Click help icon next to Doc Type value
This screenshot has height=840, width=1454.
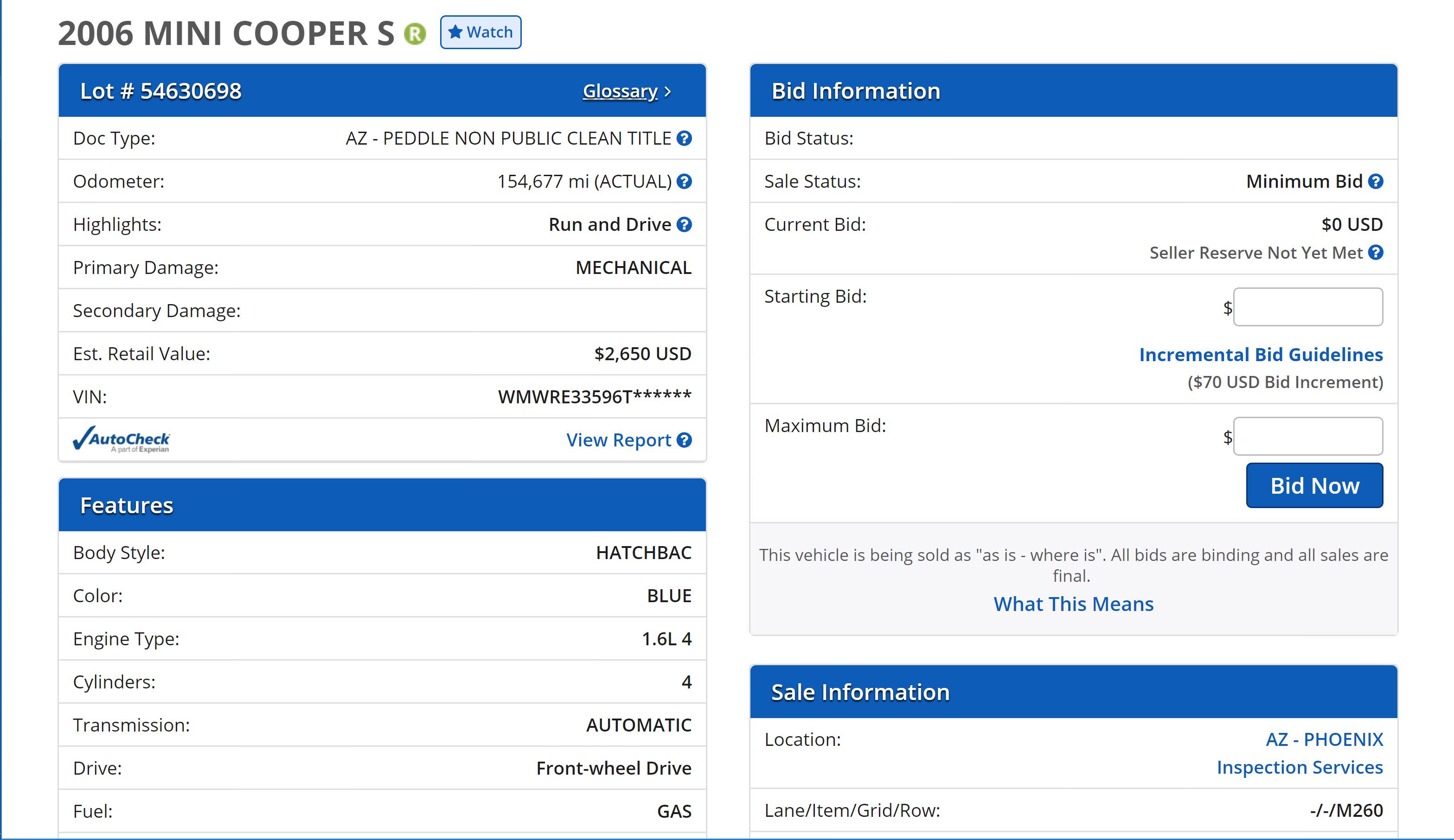pyautogui.click(x=684, y=138)
